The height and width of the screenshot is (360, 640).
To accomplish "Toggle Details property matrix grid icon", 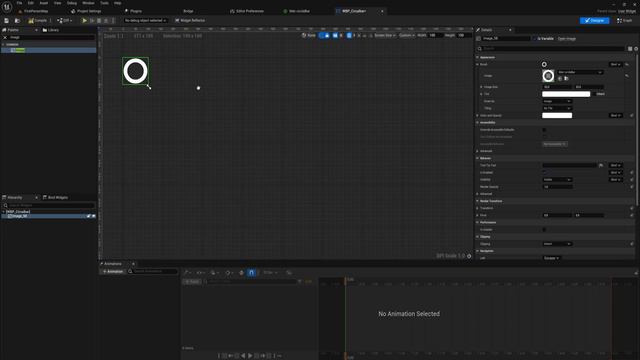I will [x=630, y=49].
